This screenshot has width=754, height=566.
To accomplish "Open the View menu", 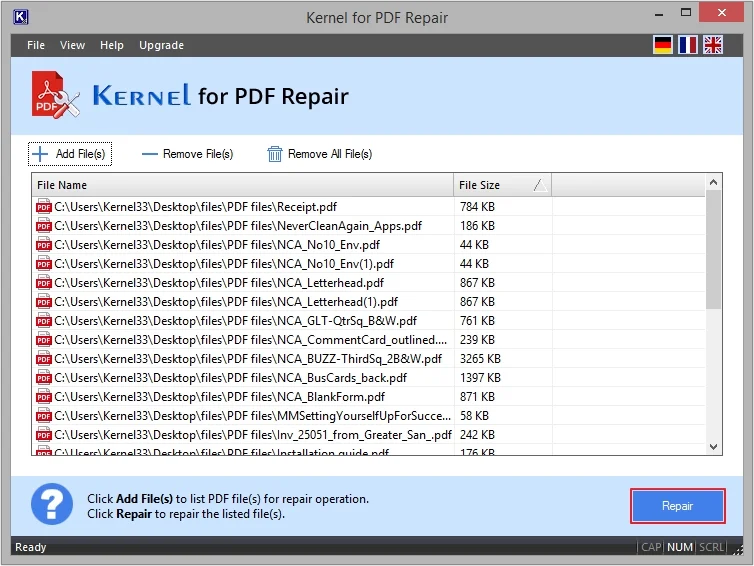I will tap(73, 45).
